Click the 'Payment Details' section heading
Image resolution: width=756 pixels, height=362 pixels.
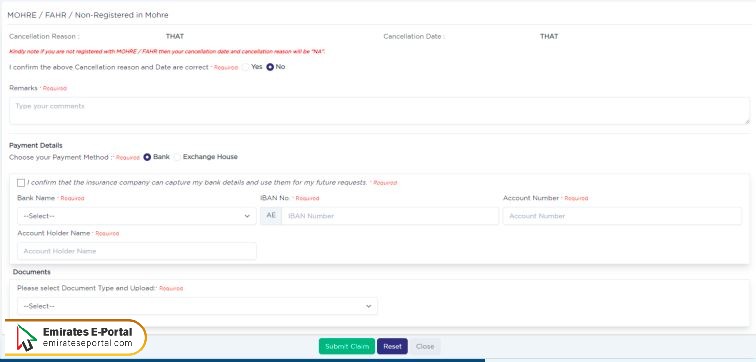[x=36, y=145]
